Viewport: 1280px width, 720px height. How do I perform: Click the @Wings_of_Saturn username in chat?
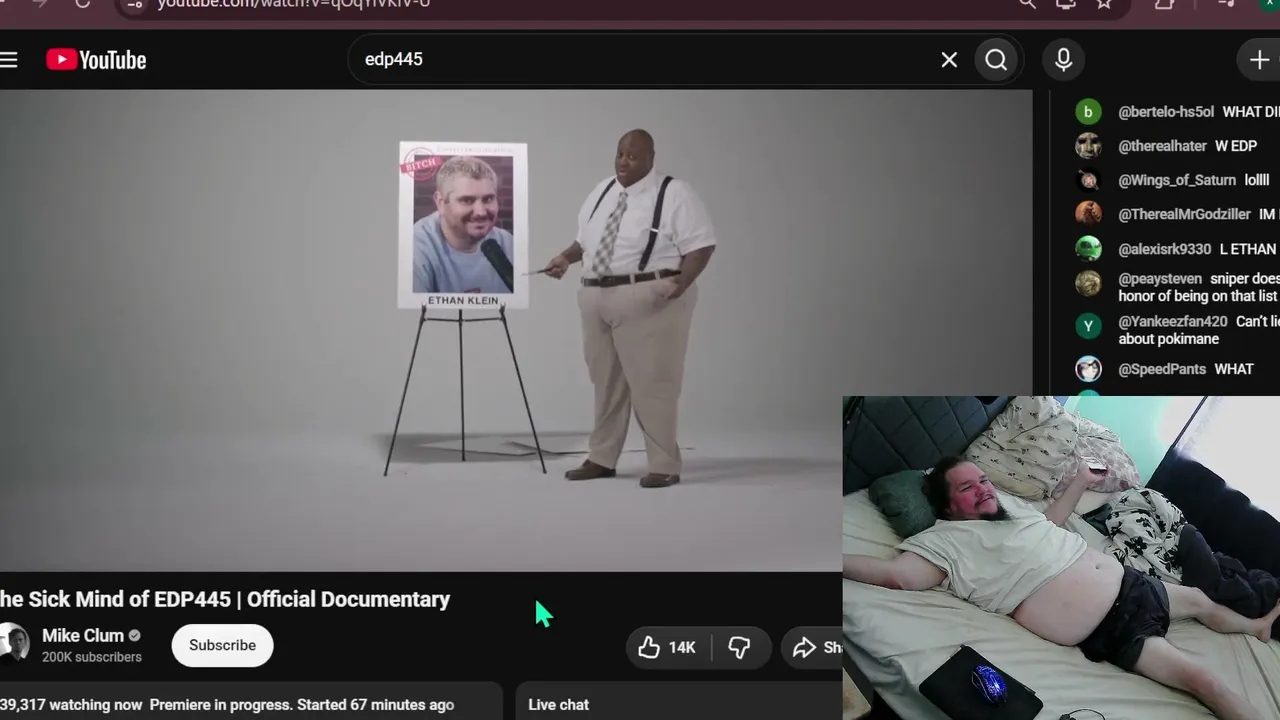click(x=1177, y=180)
